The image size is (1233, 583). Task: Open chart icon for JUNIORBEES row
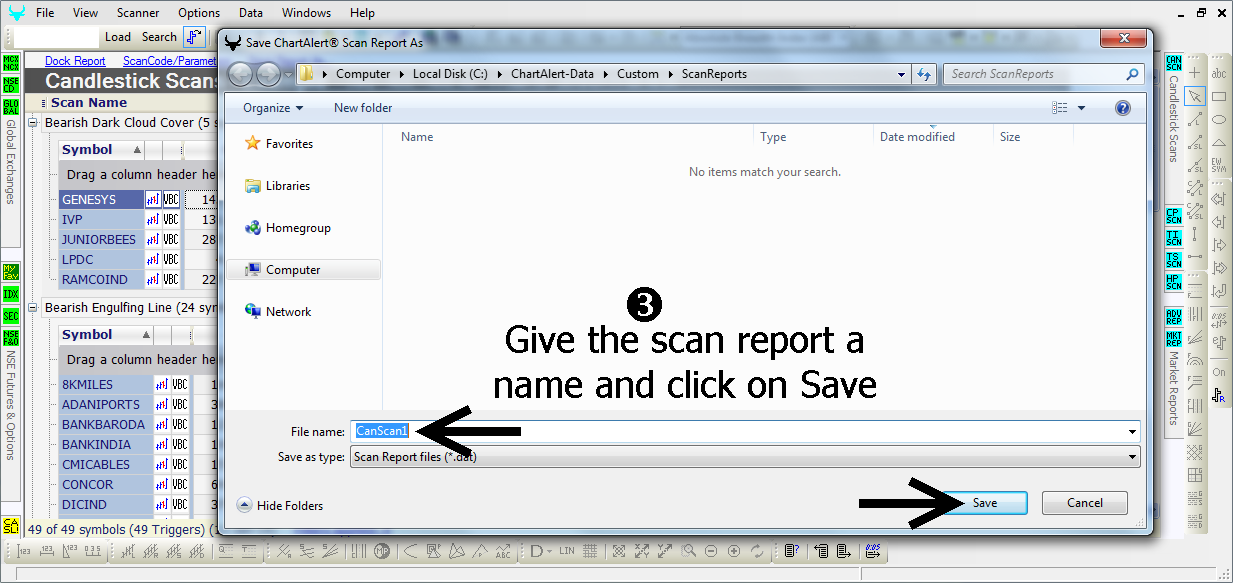pos(153,240)
